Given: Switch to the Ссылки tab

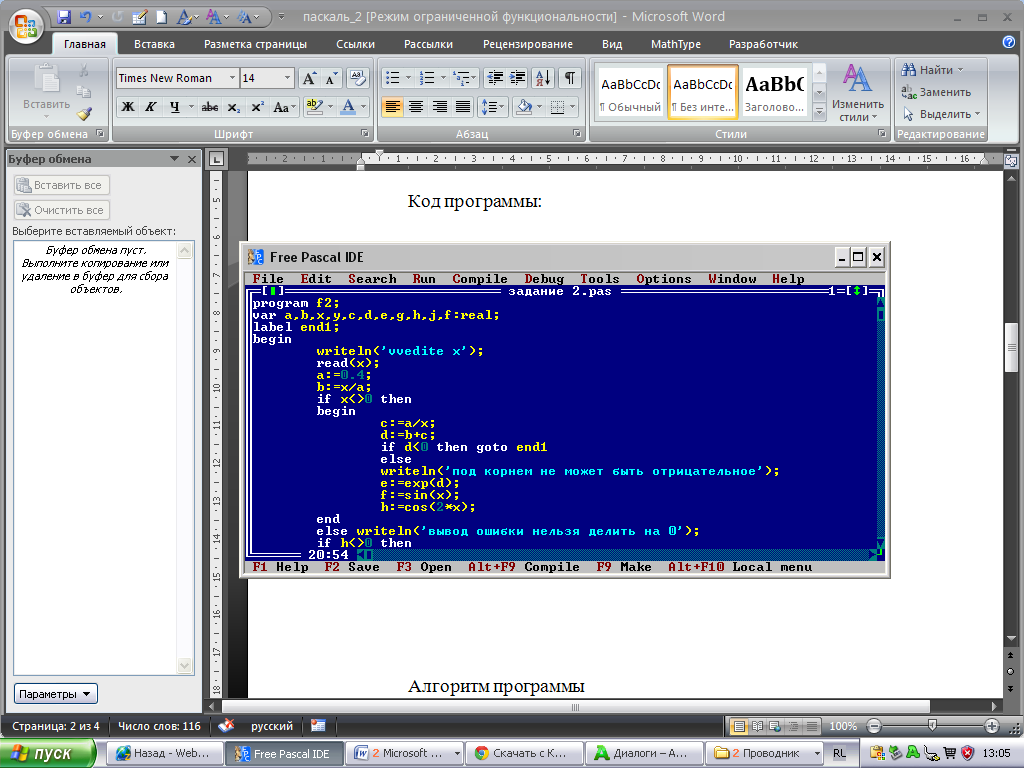Looking at the screenshot, I should tap(355, 44).
